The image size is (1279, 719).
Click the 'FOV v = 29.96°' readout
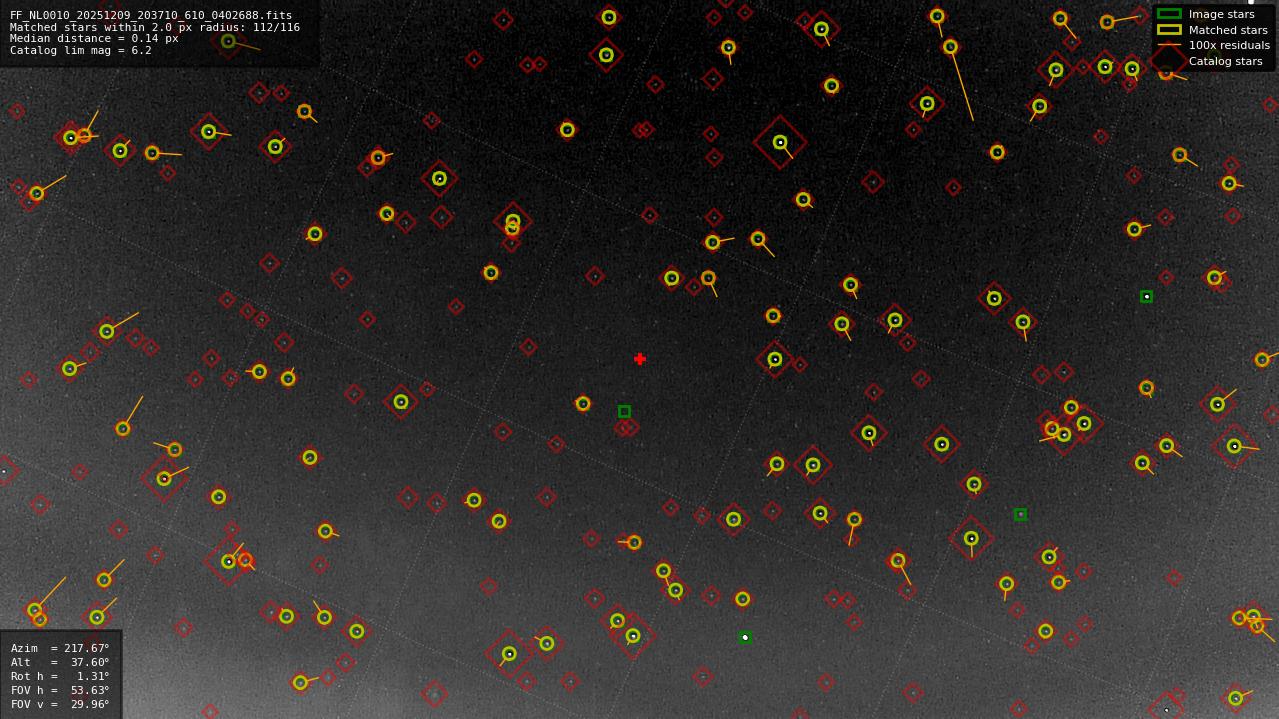tap(60, 705)
